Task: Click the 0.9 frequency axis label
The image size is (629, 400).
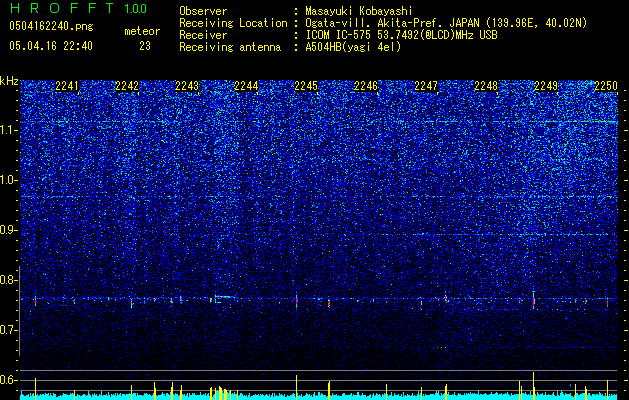Action: coord(7,230)
